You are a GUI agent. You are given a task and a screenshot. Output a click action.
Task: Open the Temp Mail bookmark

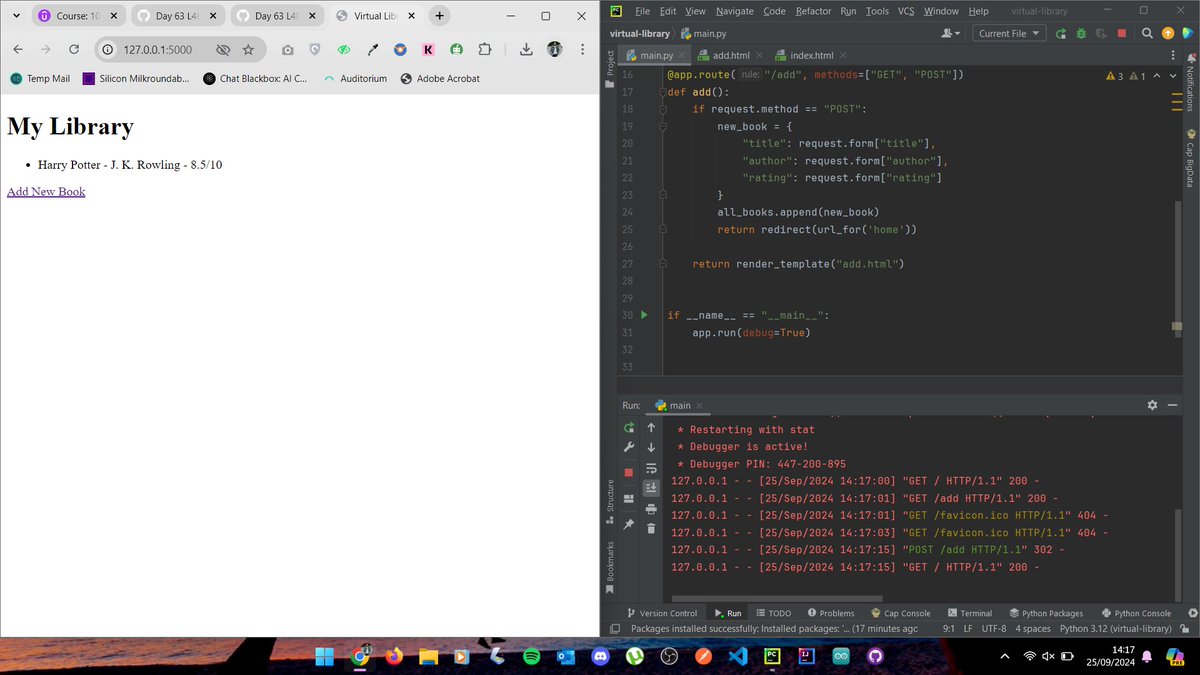(40, 78)
